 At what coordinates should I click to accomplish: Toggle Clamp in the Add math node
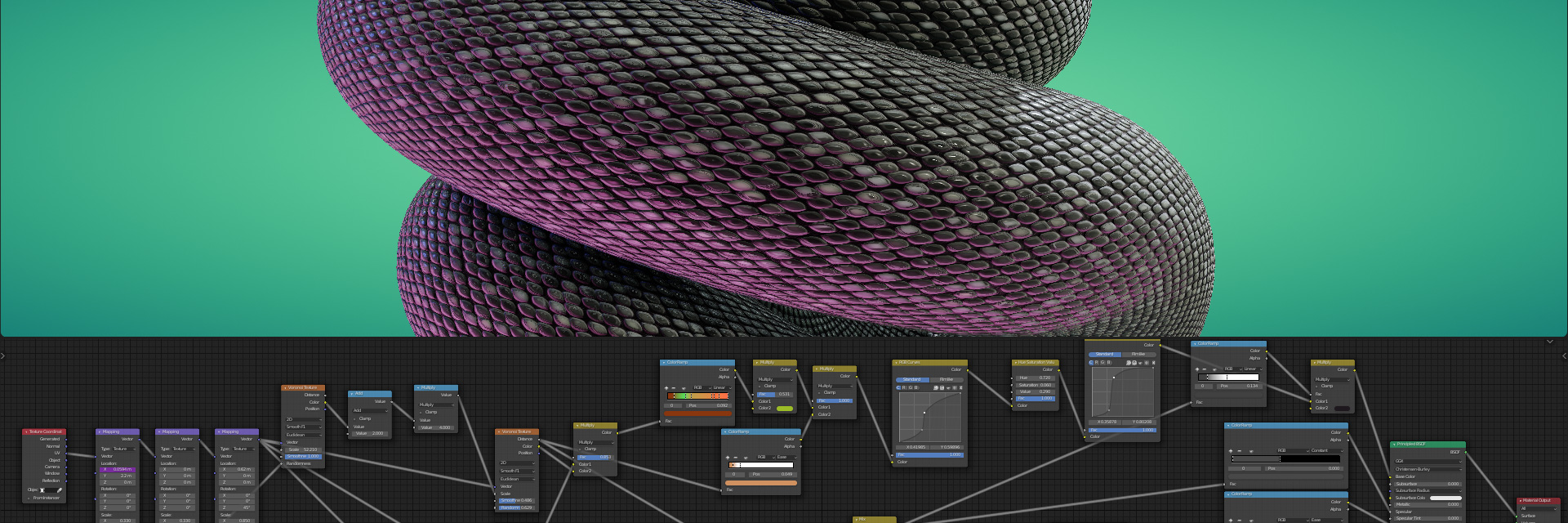click(355, 418)
